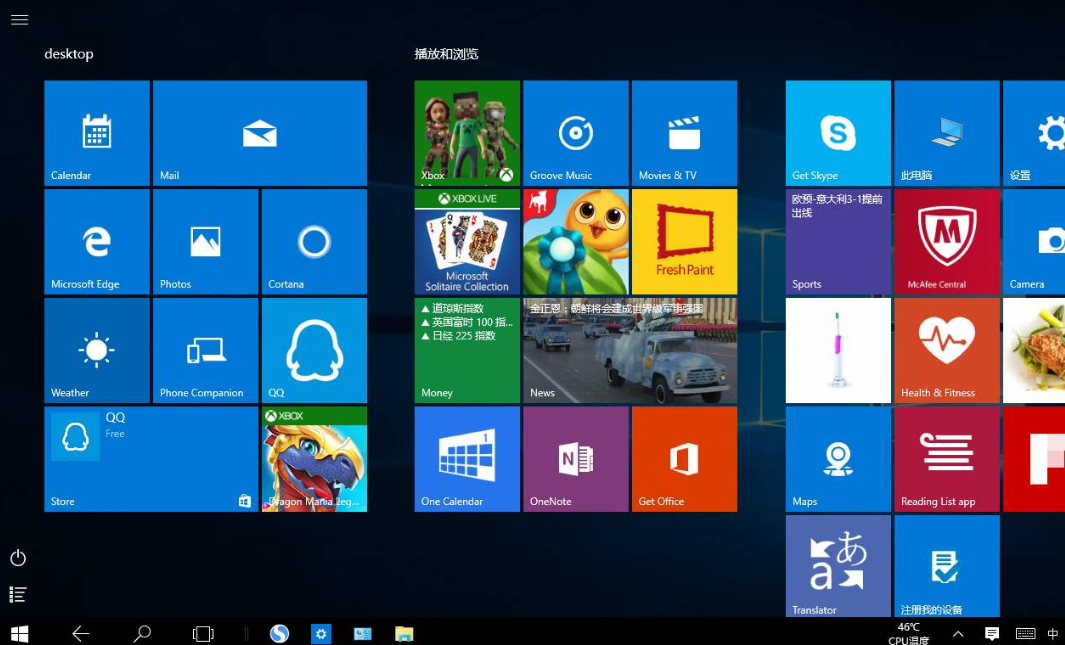
Task: Click the Search icon on the taskbar
Action: (141, 633)
